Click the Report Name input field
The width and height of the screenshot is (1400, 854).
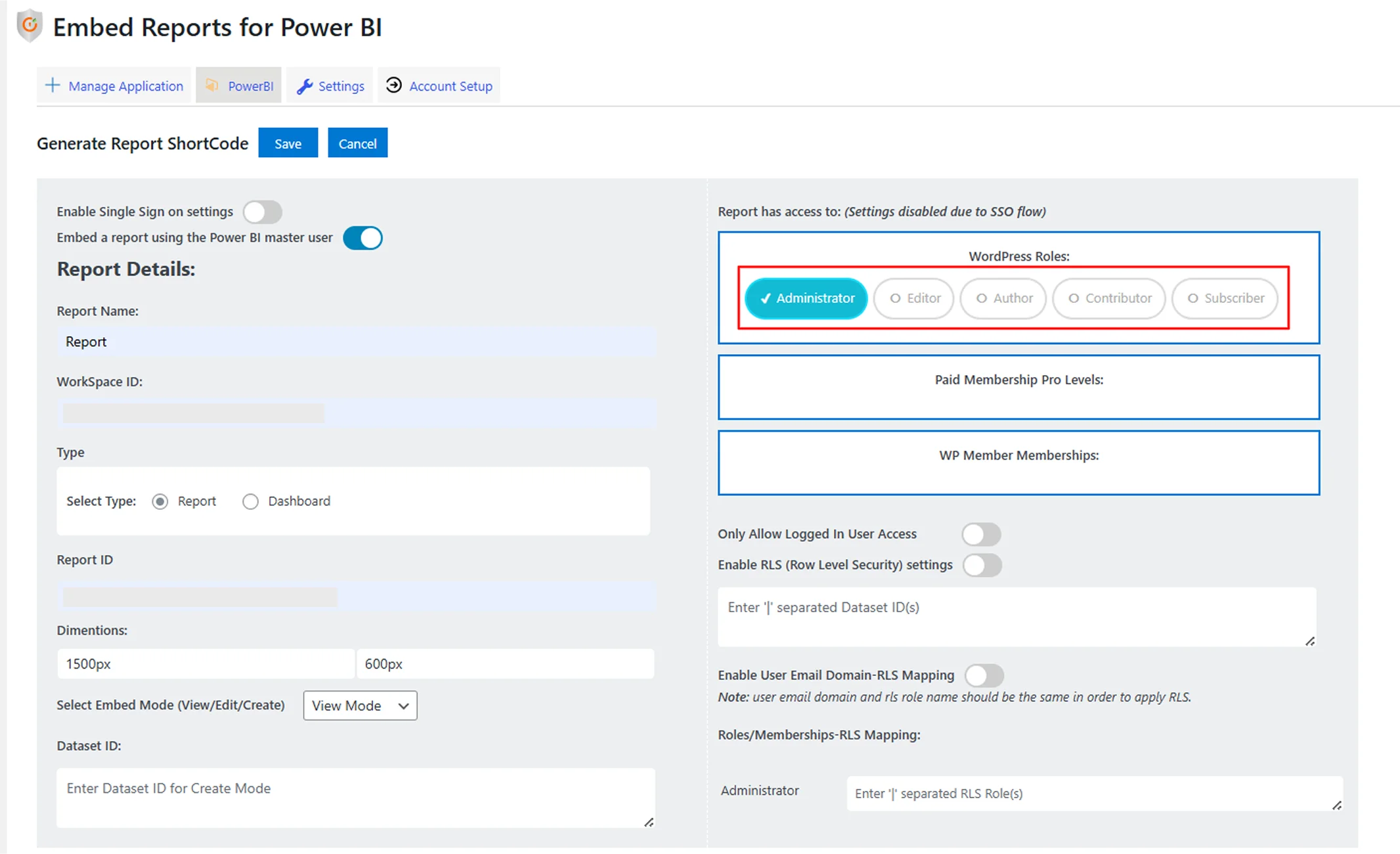point(357,342)
